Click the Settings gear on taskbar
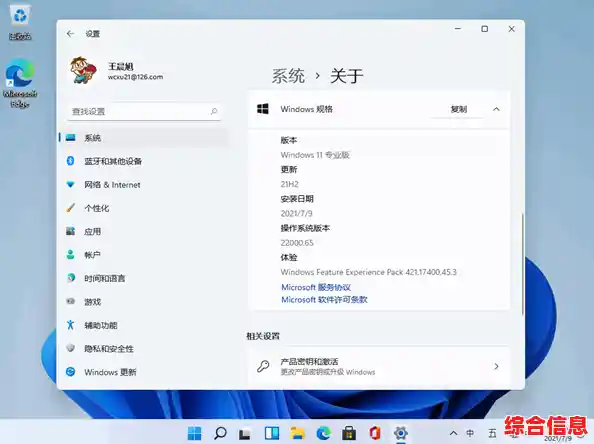The height and width of the screenshot is (444, 594). point(400,433)
